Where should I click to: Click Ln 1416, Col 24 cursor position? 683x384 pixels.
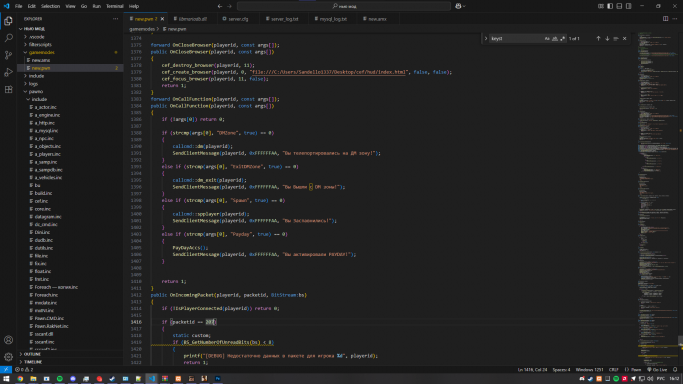532,370
